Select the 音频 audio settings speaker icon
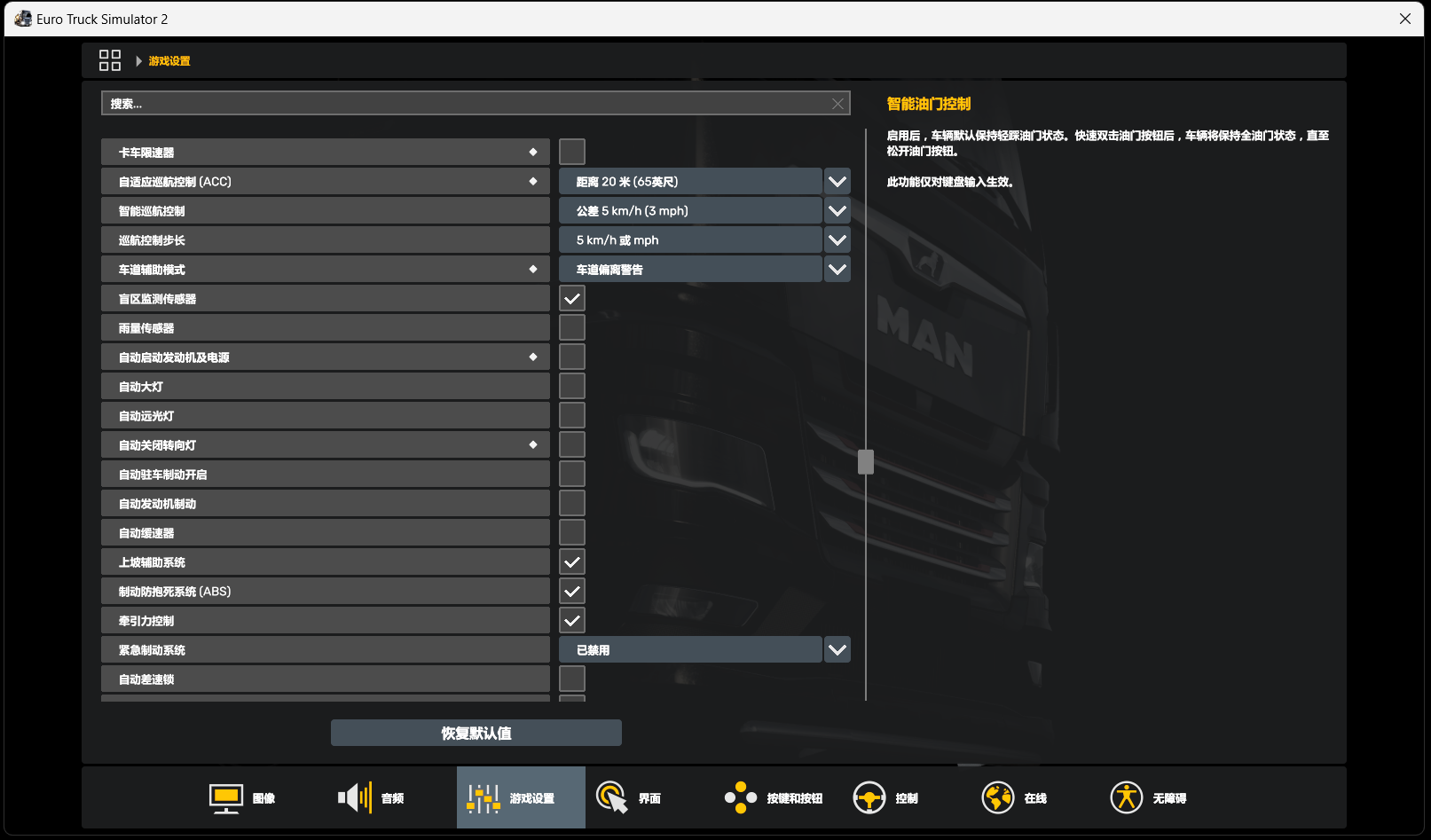The image size is (1431, 840). tap(353, 797)
